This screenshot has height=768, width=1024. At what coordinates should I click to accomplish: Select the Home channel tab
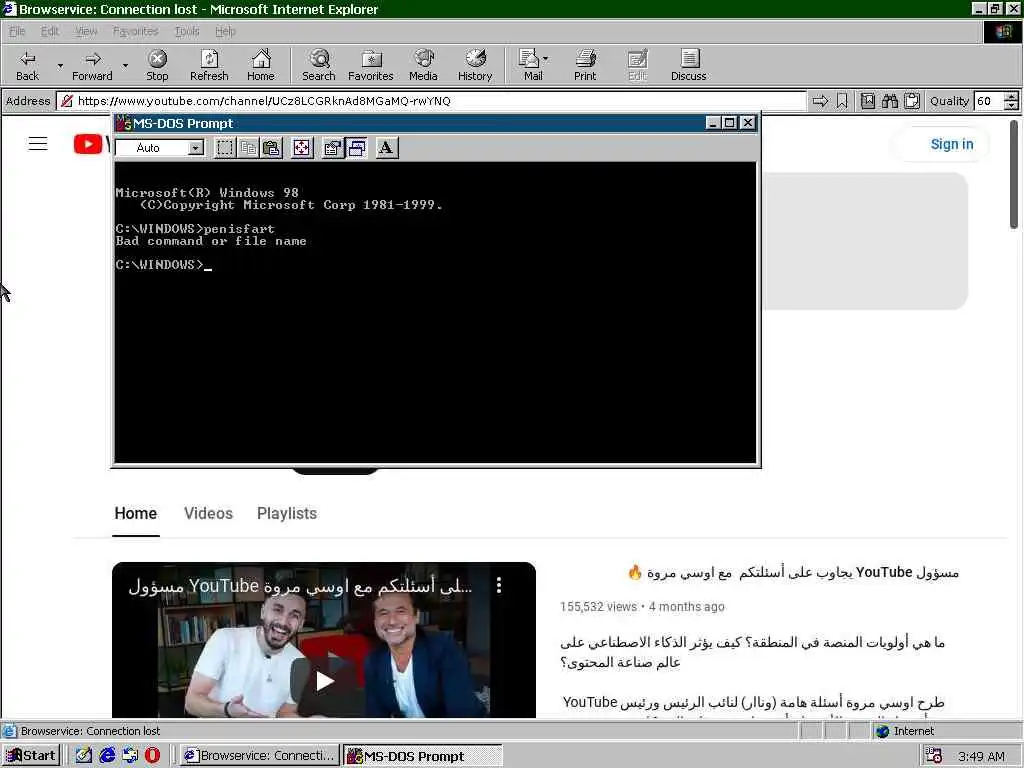tap(136, 513)
